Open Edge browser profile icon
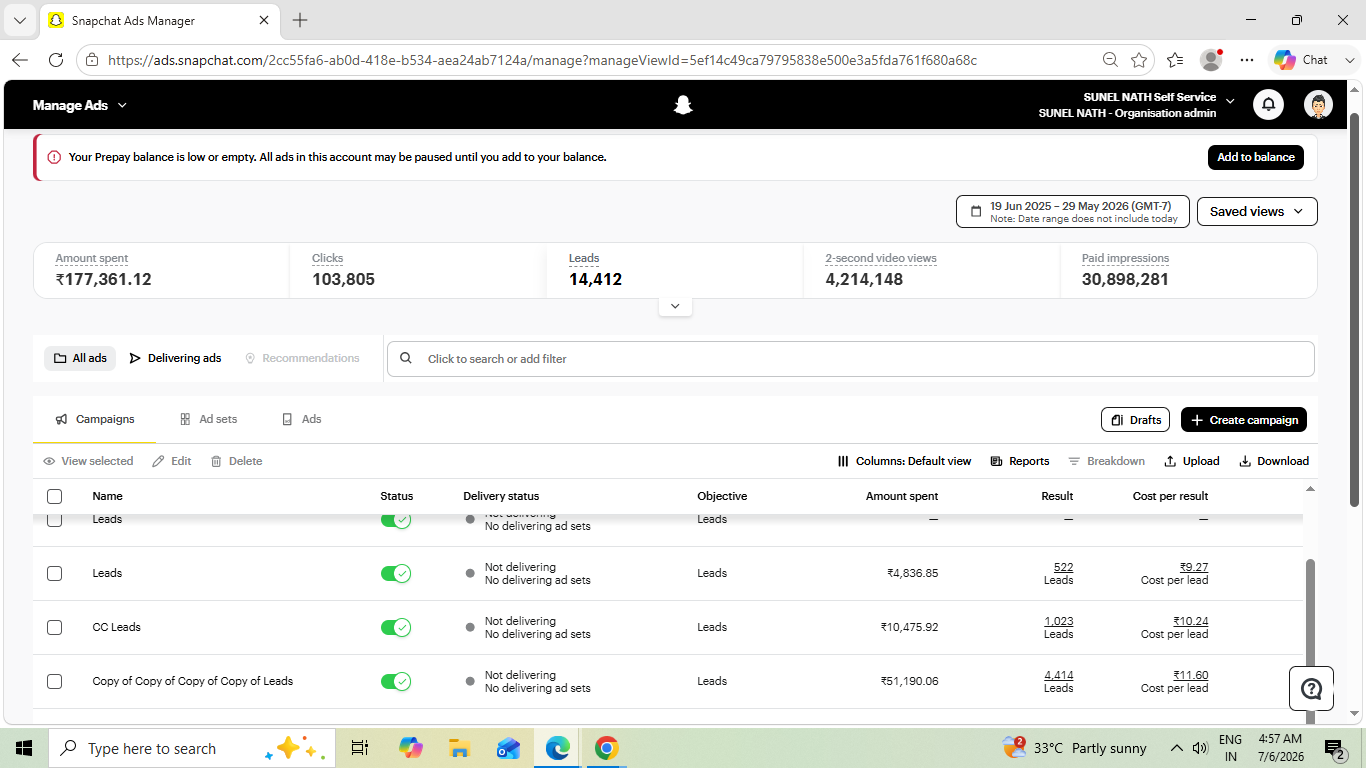This screenshot has height=768, width=1366. pos(1211,60)
